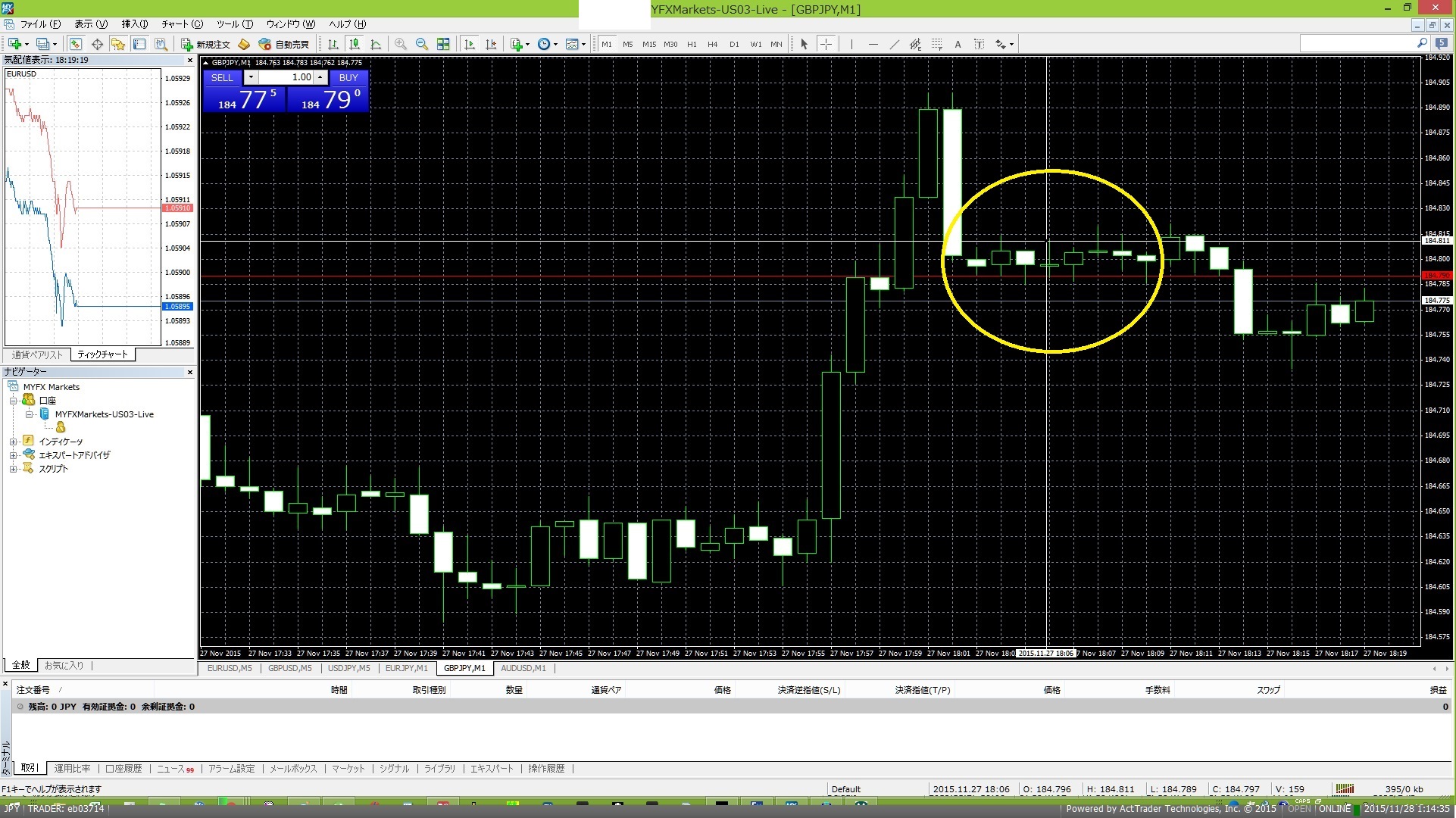Screen dimensions: 1456x818
Task: Open the ツール (Tools) menu
Action: click(x=235, y=24)
